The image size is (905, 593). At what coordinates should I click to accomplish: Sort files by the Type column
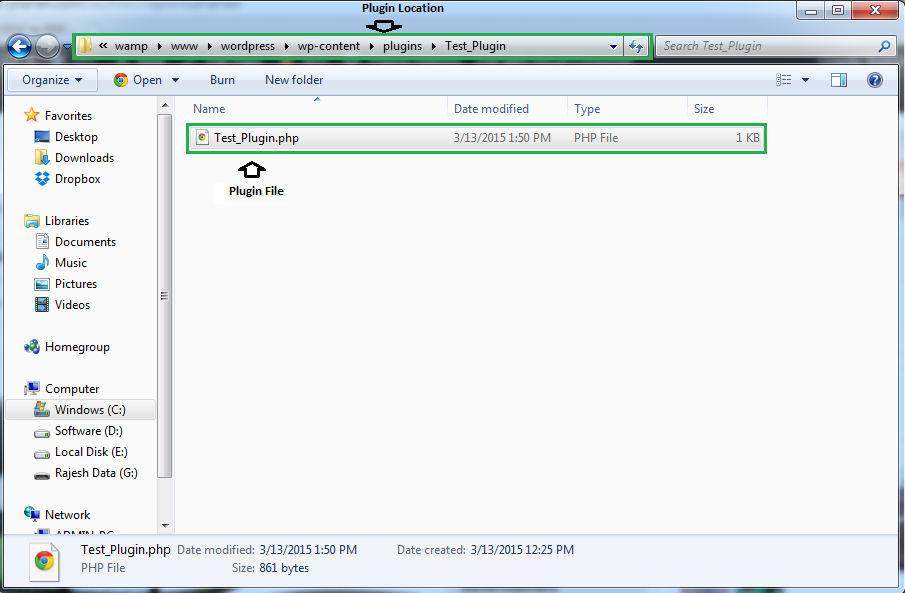(x=587, y=109)
